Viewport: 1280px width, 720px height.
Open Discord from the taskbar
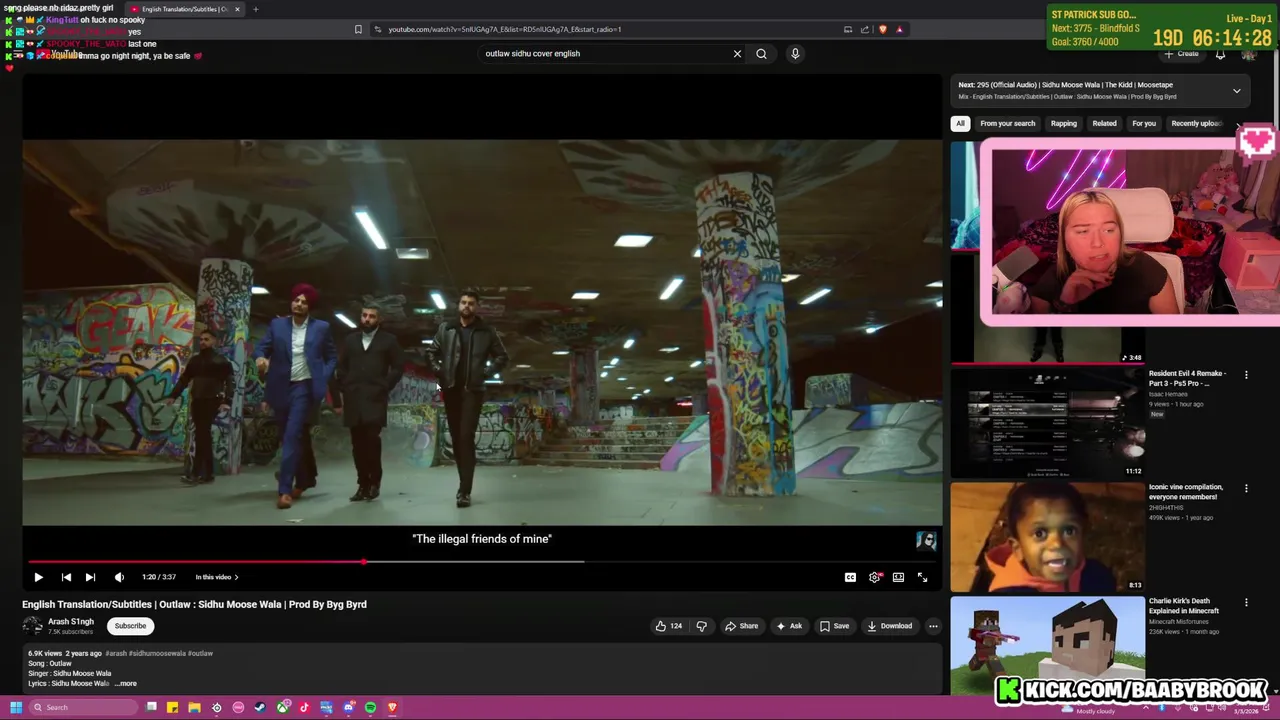pyautogui.click(x=348, y=708)
